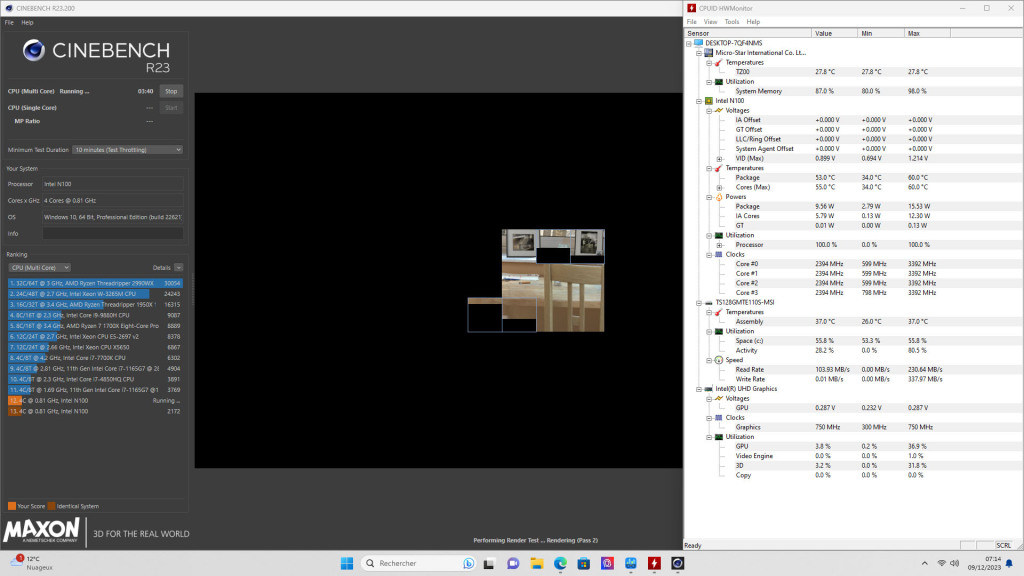Select the TZ00 temperature row
This screenshot has height=576, width=1024.
(x=854, y=72)
